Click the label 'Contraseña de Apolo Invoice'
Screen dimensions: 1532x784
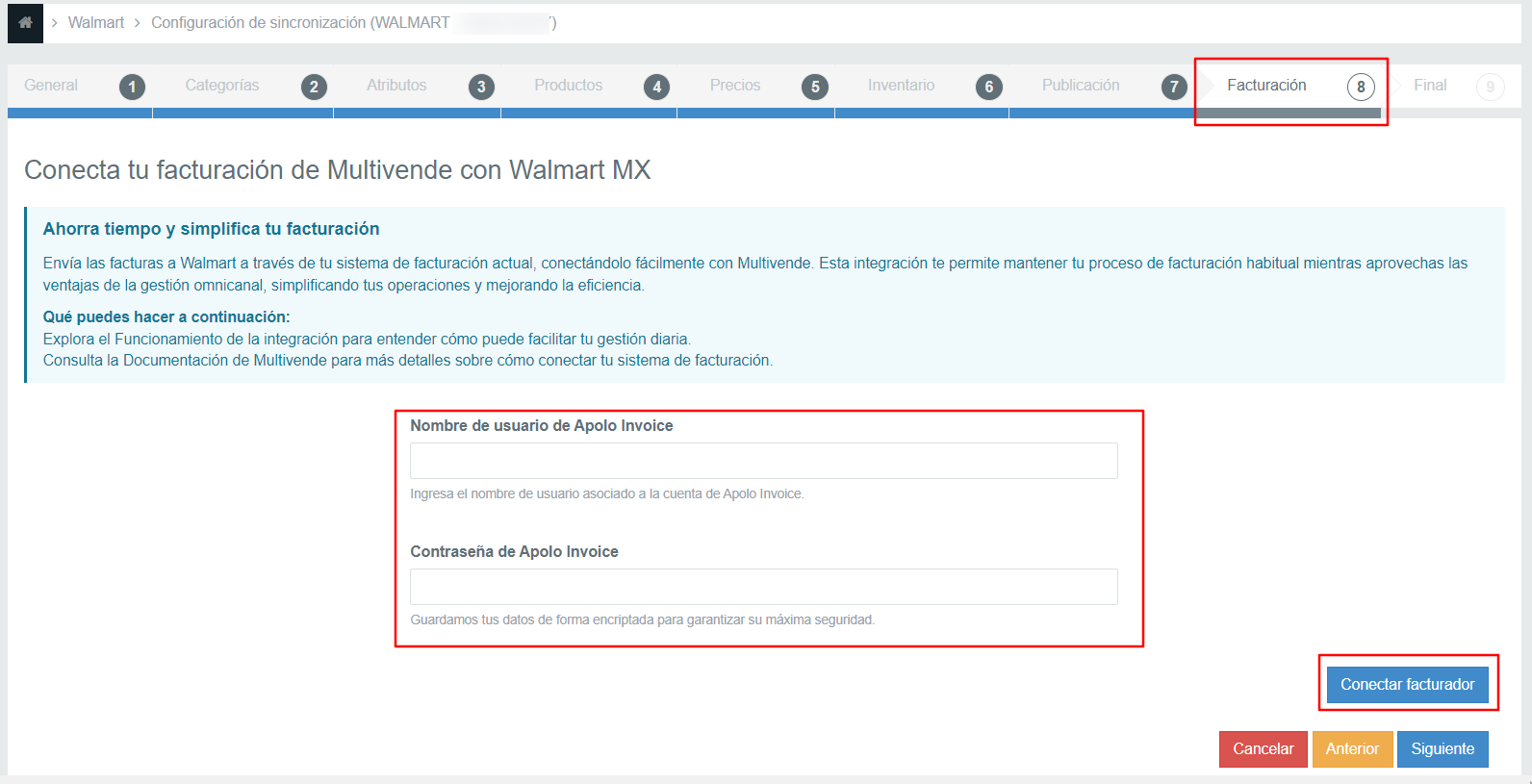pyautogui.click(x=514, y=551)
